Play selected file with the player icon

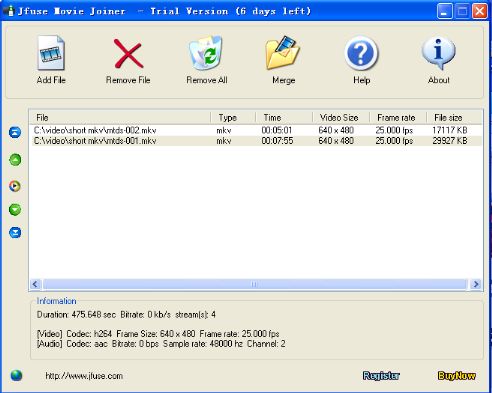coord(15,186)
